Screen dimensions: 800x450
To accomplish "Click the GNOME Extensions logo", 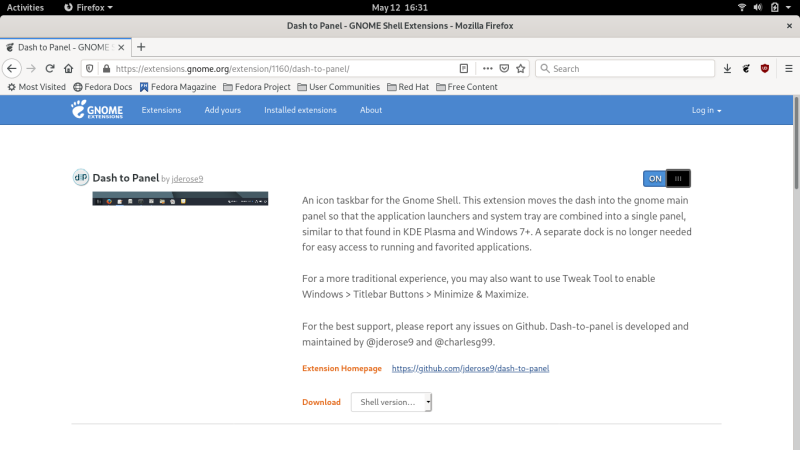I will tap(95, 110).
